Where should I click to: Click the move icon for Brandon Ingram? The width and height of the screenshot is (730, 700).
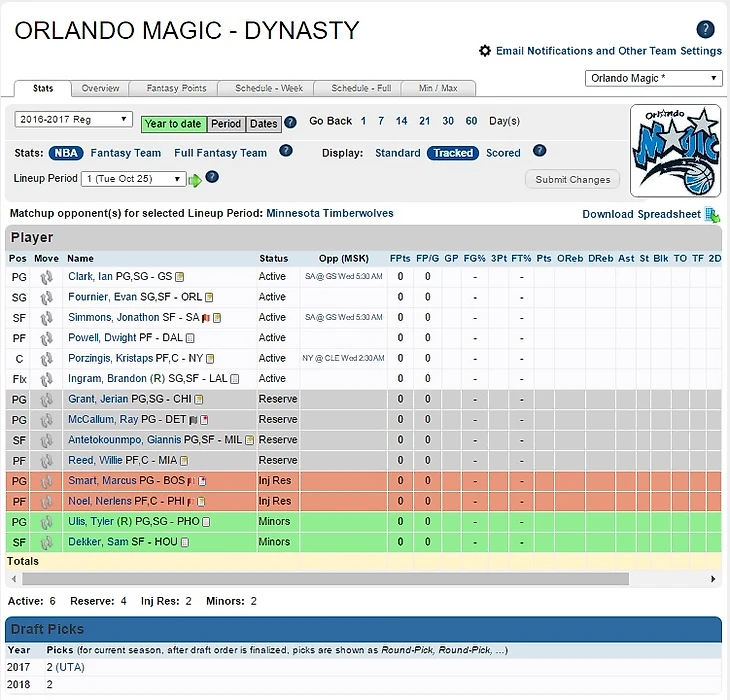click(47, 380)
